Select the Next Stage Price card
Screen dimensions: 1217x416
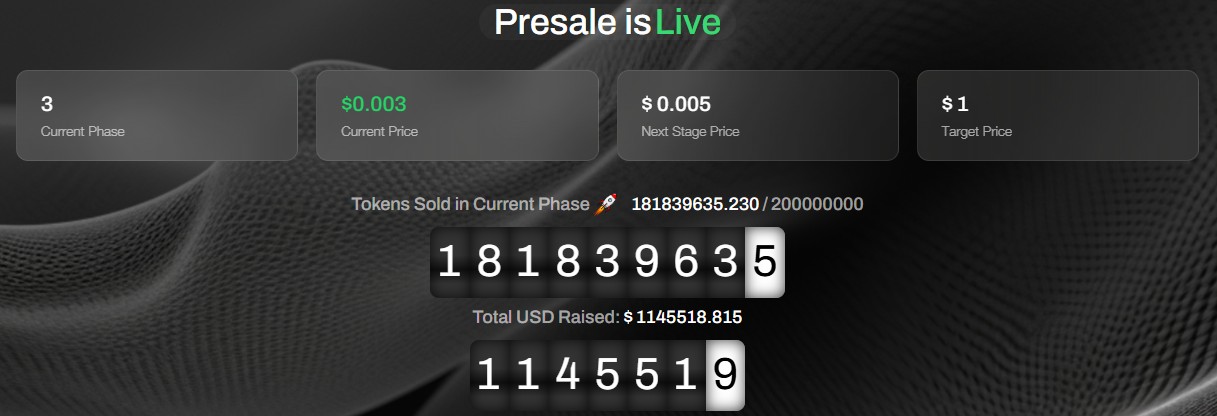(758, 115)
